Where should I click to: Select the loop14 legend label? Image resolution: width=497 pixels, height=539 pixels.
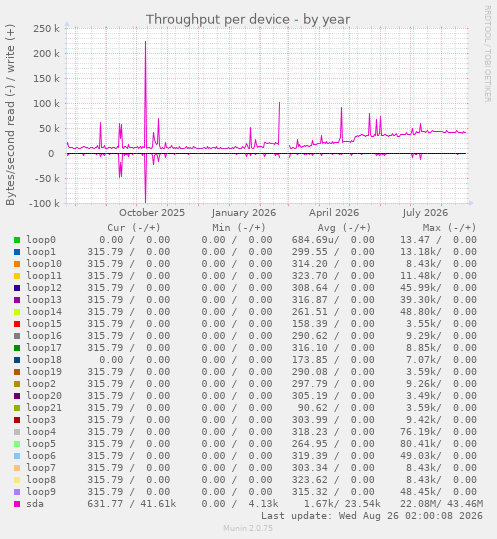44,312
